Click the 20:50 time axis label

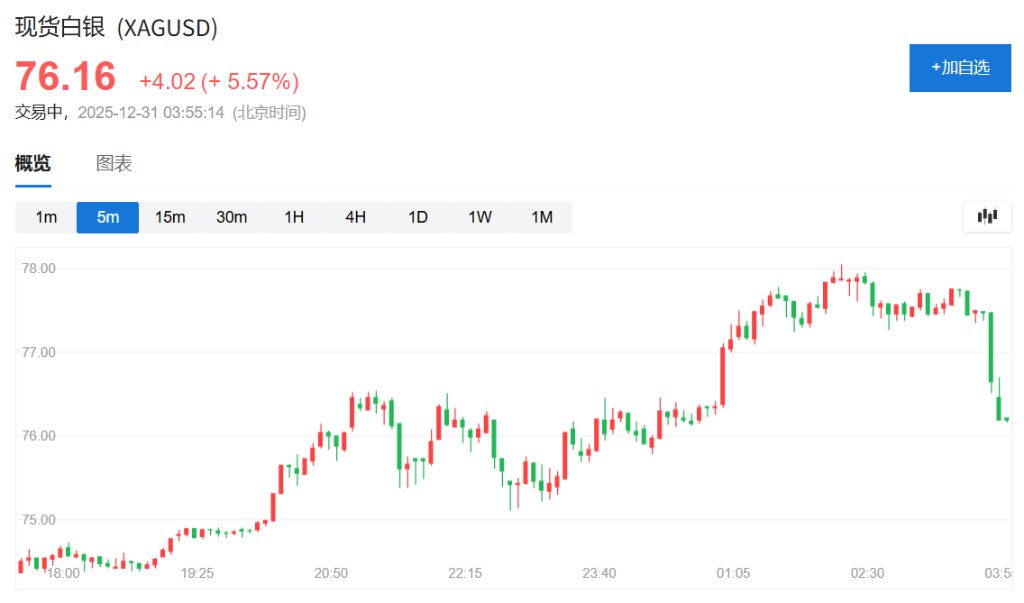point(331,573)
